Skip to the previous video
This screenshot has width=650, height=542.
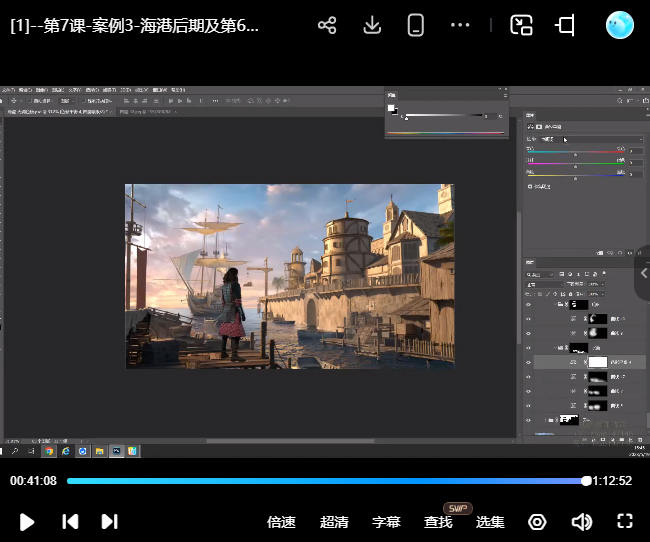[x=70, y=521]
